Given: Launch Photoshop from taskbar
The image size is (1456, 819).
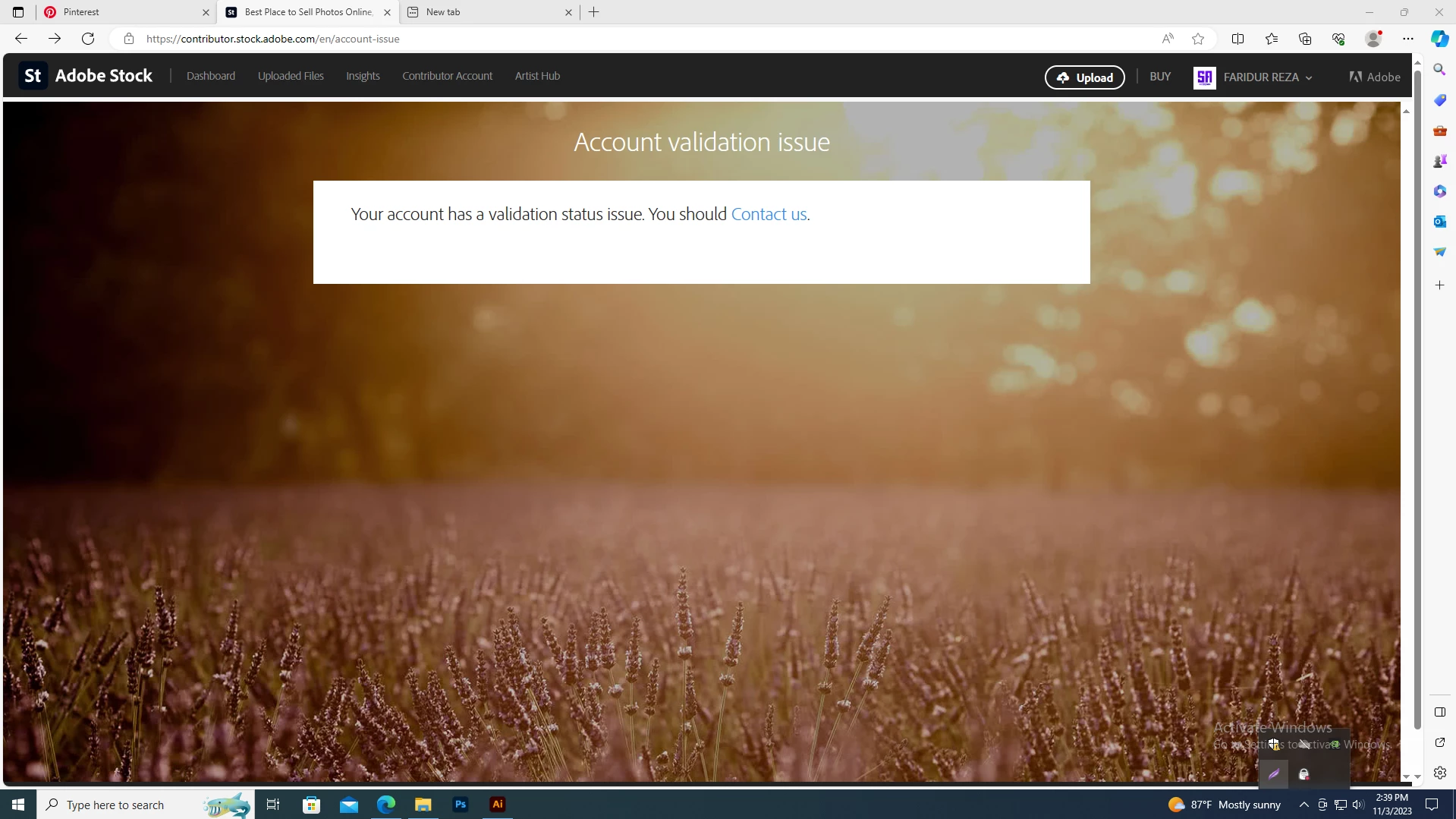Looking at the screenshot, I should tap(461, 805).
